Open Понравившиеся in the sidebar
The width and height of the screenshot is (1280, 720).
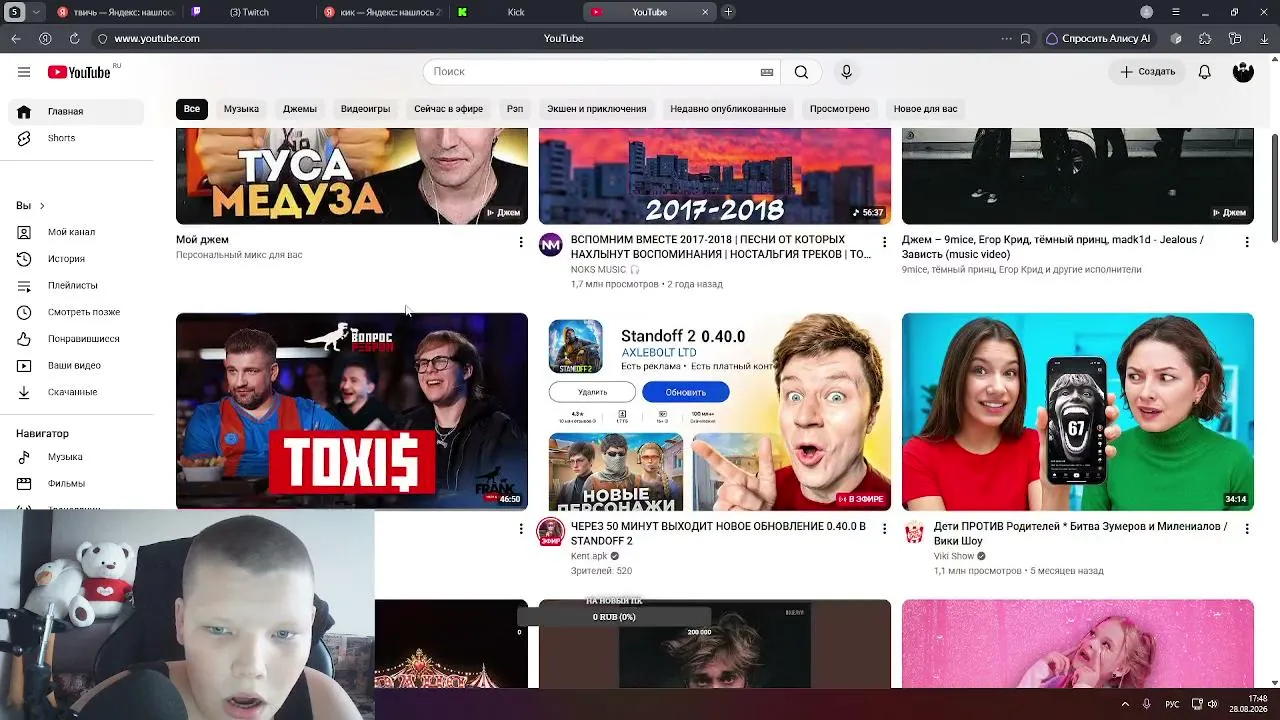(83, 339)
